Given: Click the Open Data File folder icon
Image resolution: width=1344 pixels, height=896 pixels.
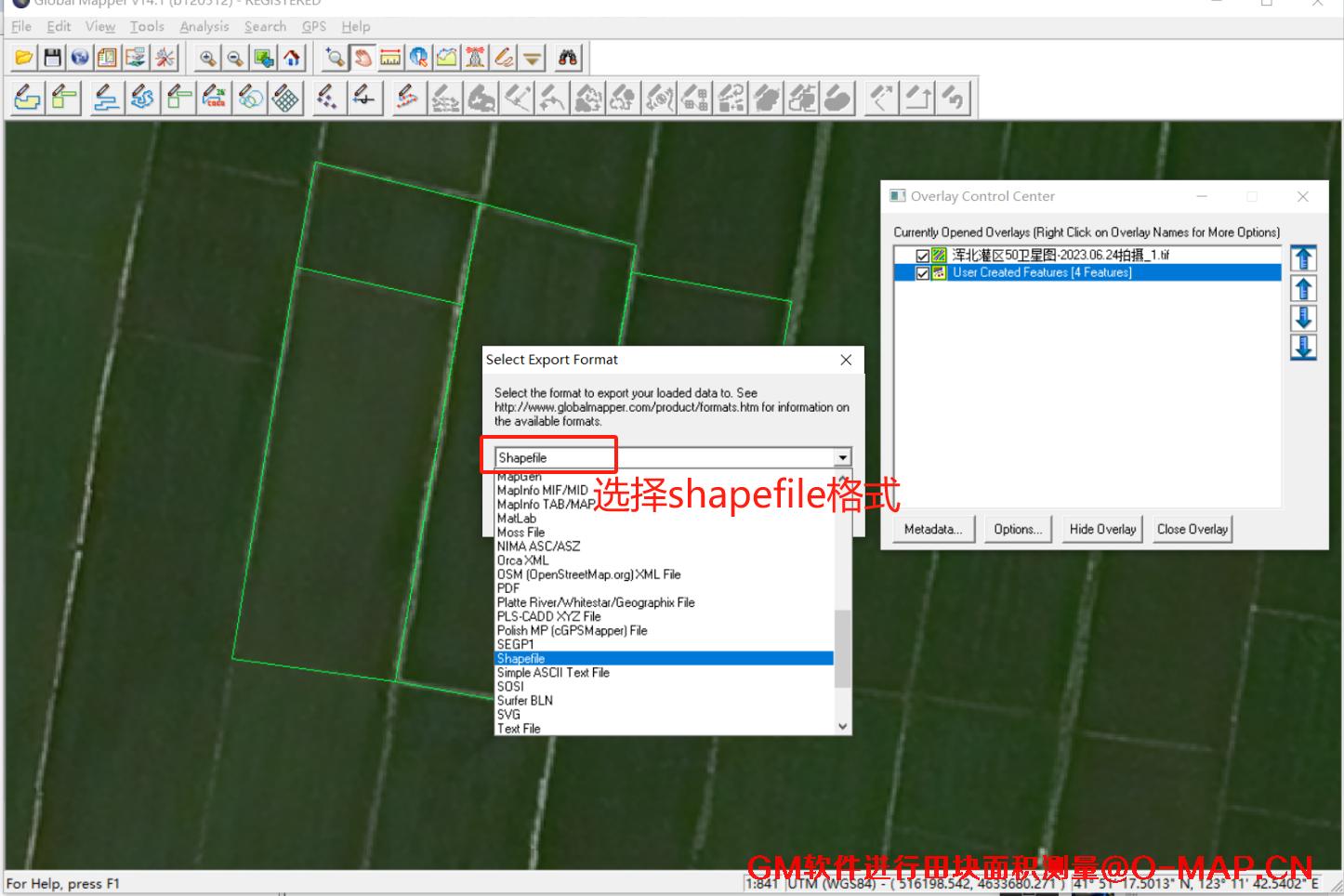Looking at the screenshot, I should pos(25,59).
